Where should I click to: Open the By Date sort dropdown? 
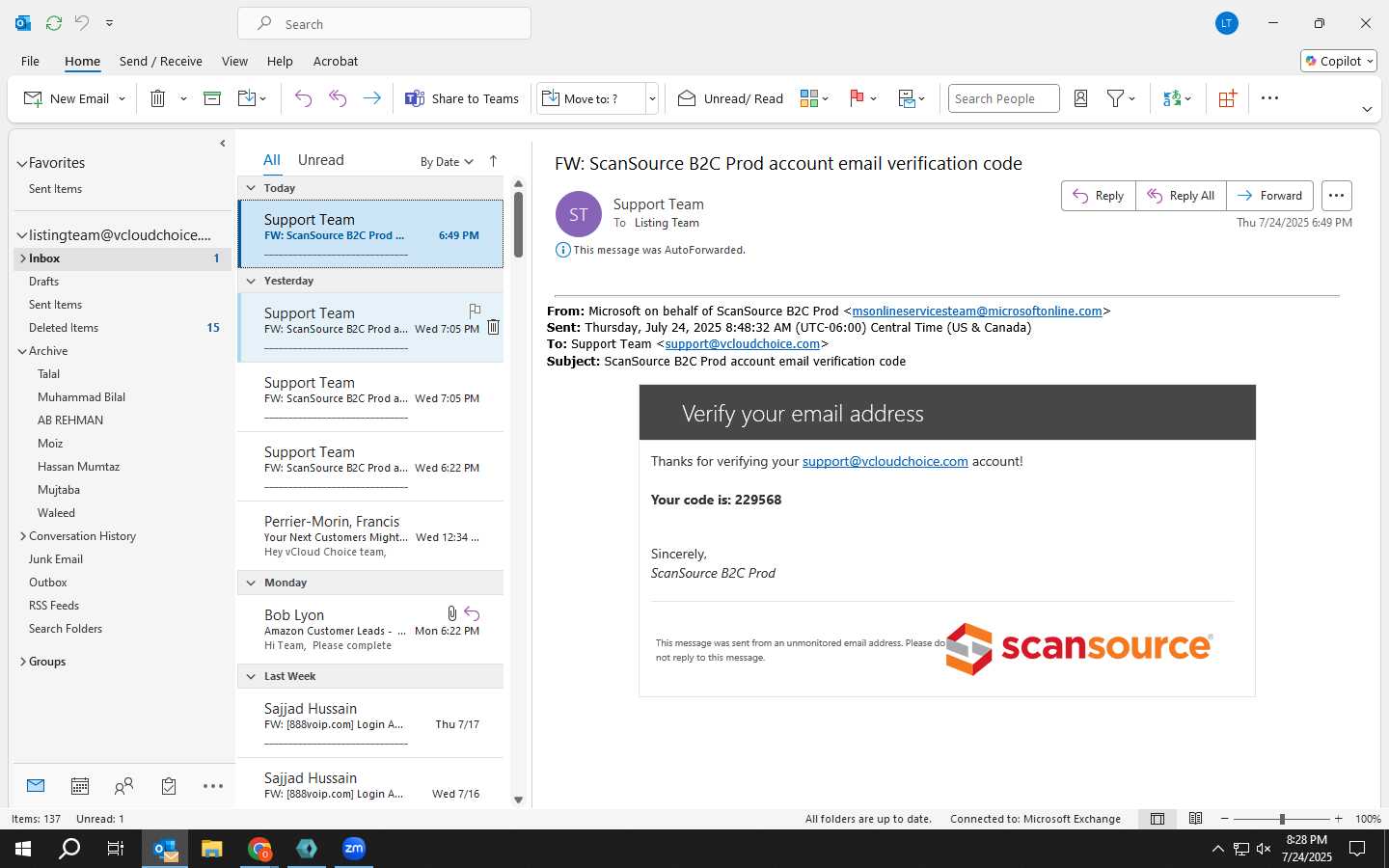(447, 162)
